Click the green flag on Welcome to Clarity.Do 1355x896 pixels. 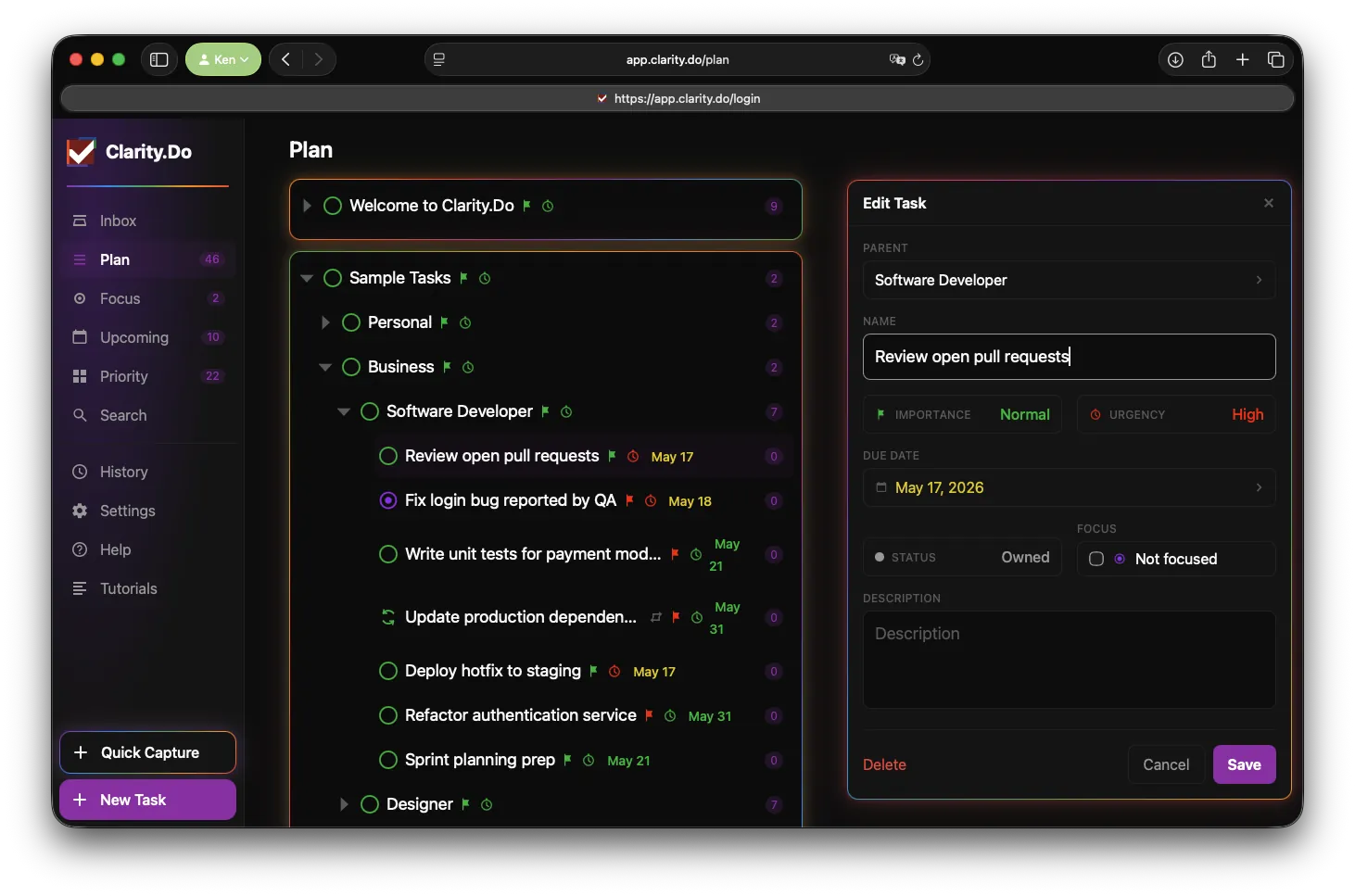[527, 206]
